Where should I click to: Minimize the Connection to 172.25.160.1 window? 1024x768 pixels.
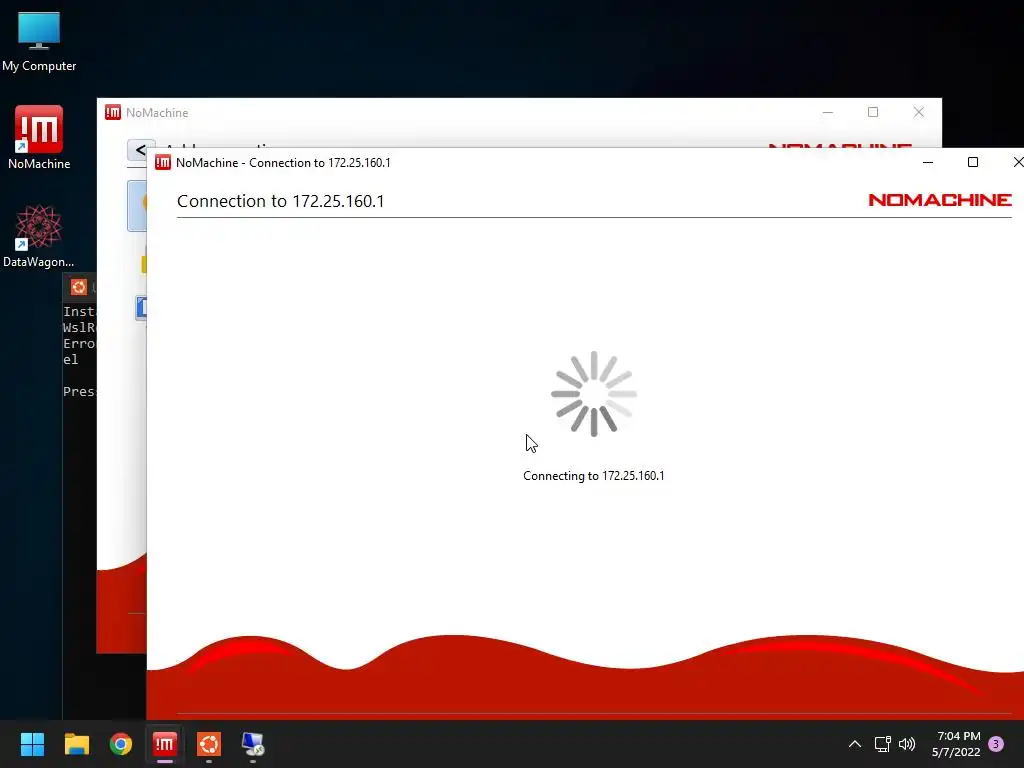click(928, 162)
